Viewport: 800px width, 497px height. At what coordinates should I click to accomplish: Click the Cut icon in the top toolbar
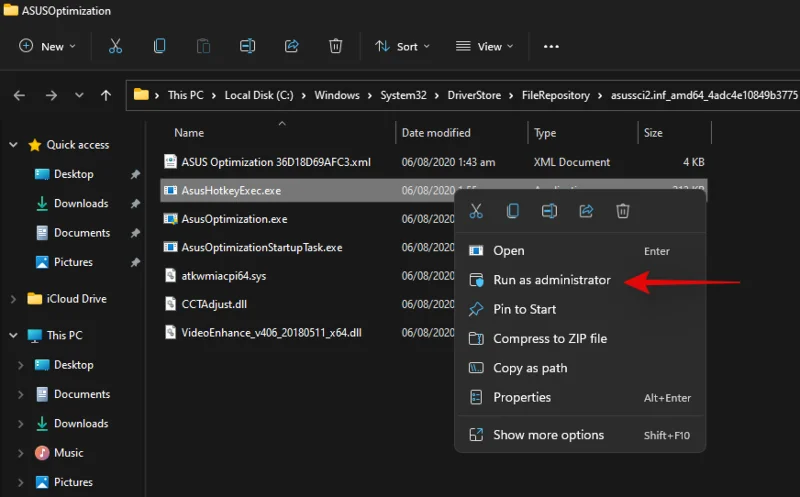click(x=115, y=46)
